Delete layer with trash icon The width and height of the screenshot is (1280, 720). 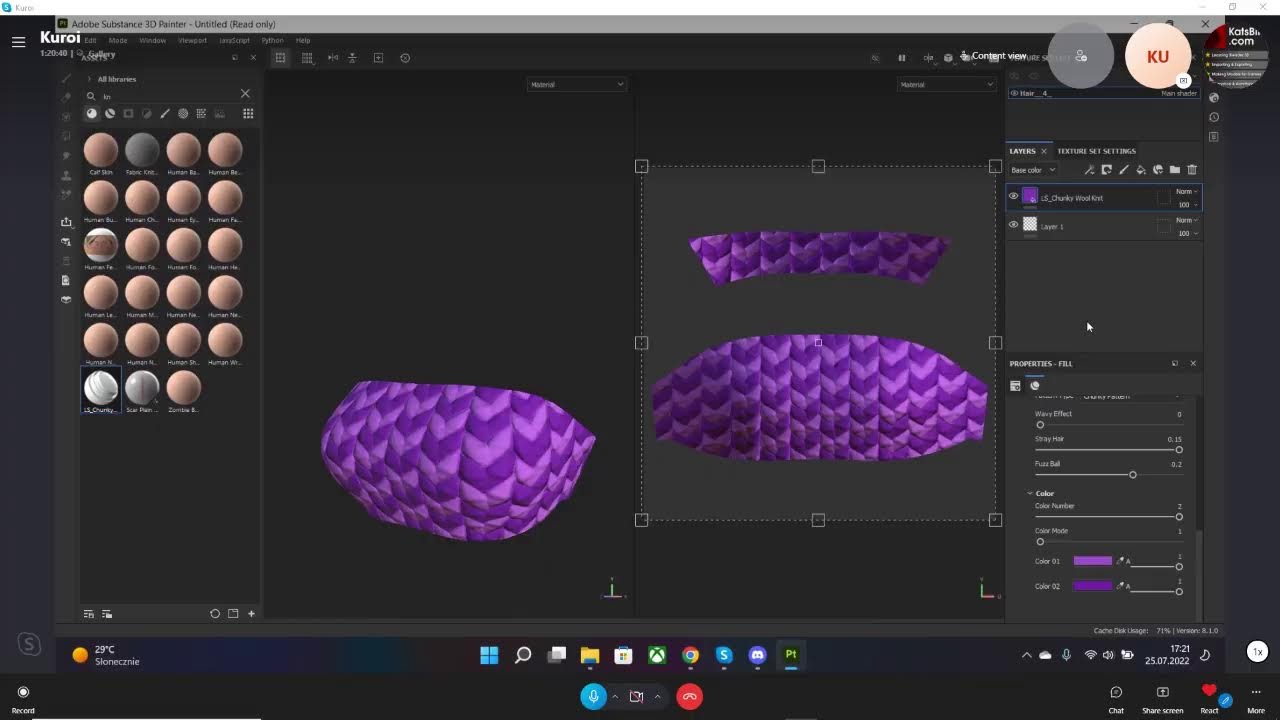point(1192,170)
